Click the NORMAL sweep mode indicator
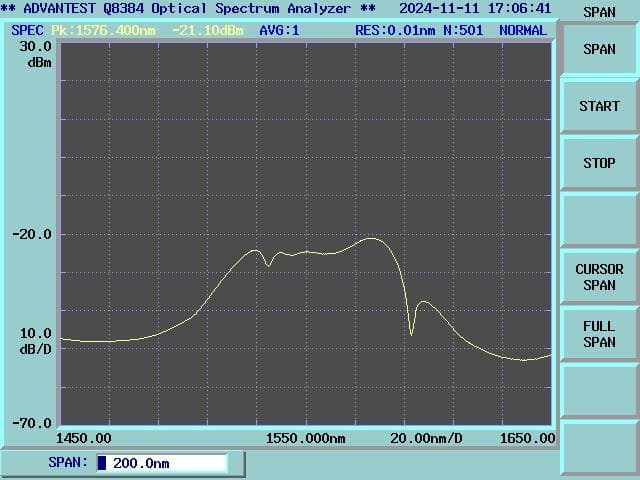The image size is (640, 480). [x=522, y=30]
